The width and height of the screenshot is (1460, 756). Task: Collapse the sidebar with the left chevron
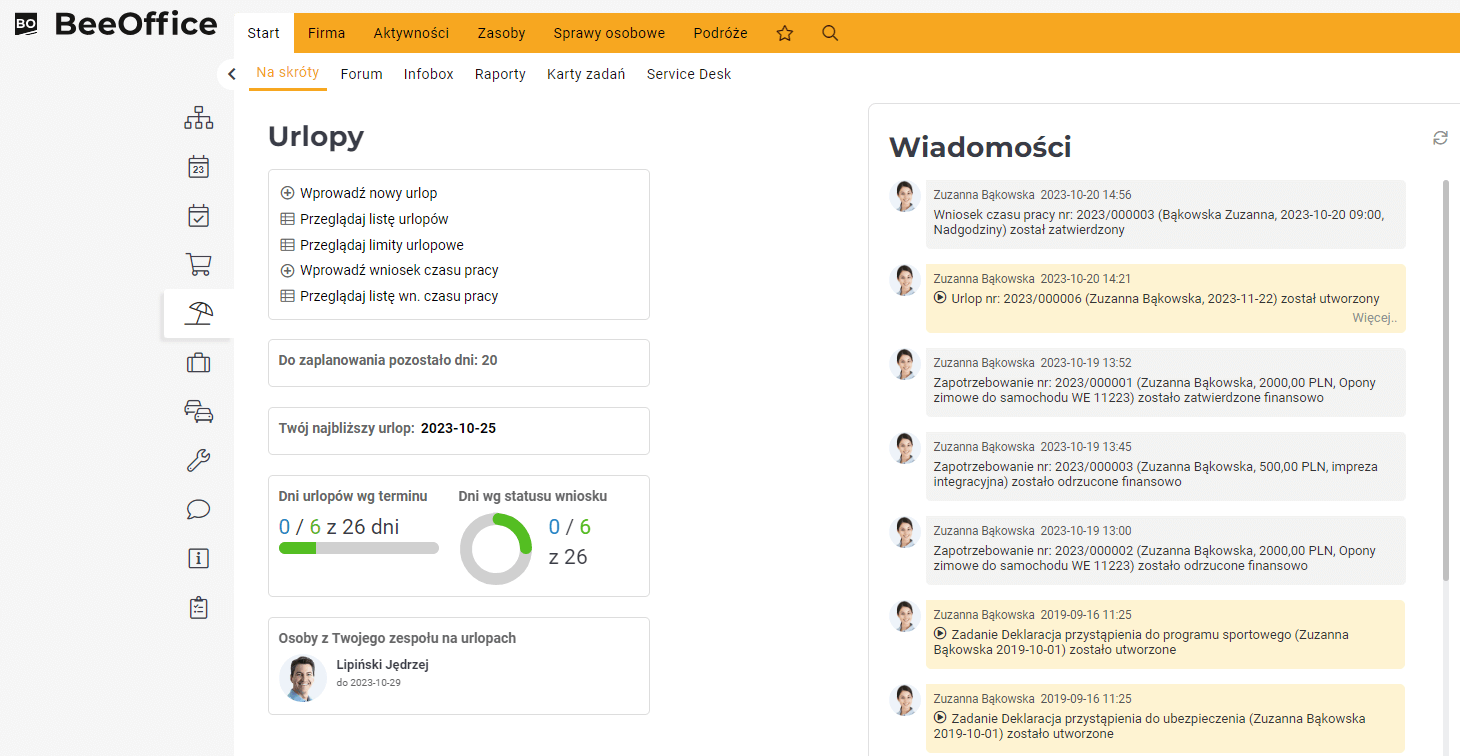tap(232, 74)
